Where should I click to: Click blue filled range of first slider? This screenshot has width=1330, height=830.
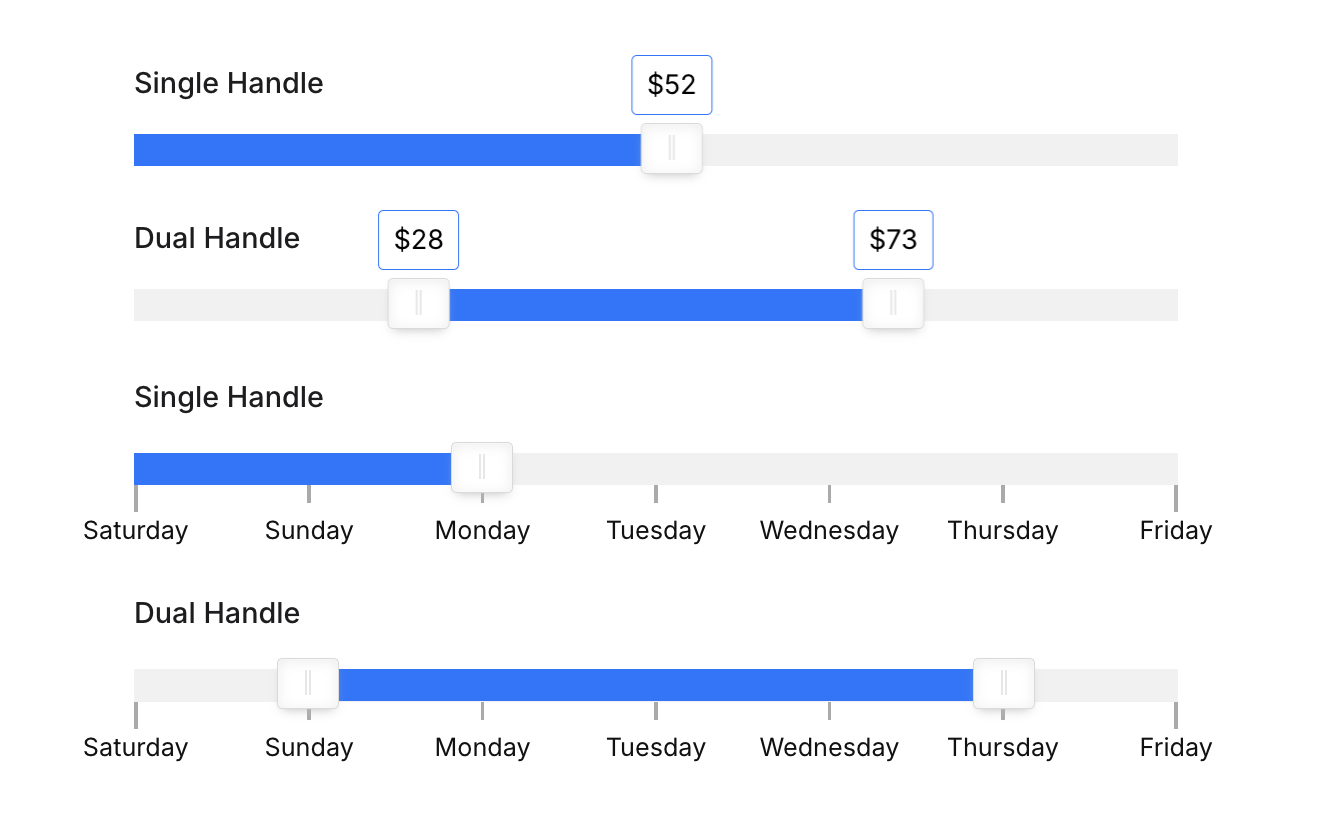point(388,150)
